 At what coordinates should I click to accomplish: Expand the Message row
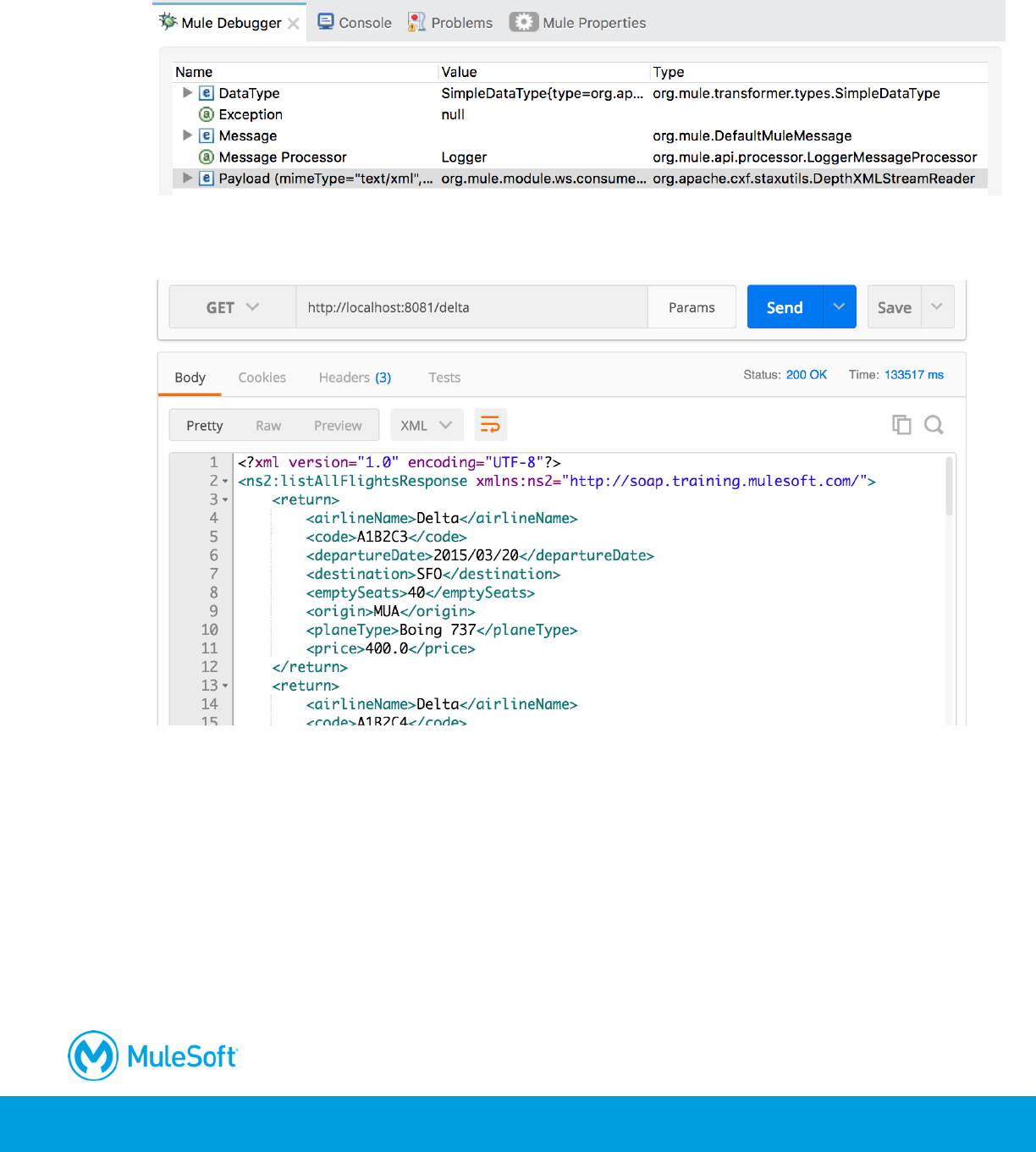(187, 135)
